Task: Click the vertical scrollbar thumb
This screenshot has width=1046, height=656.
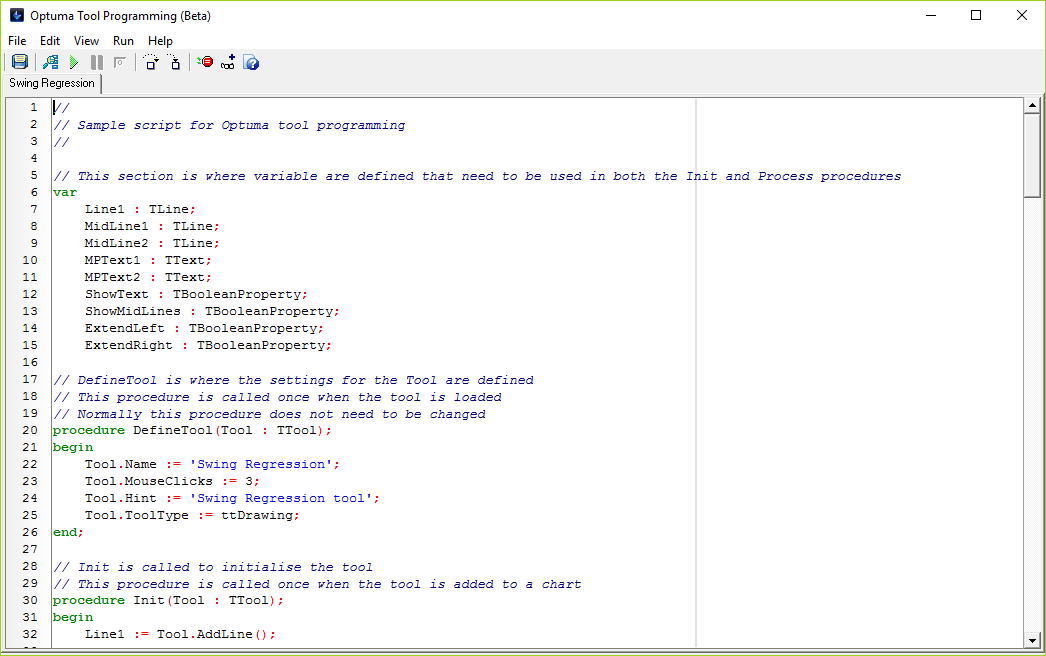Action: click(1033, 155)
